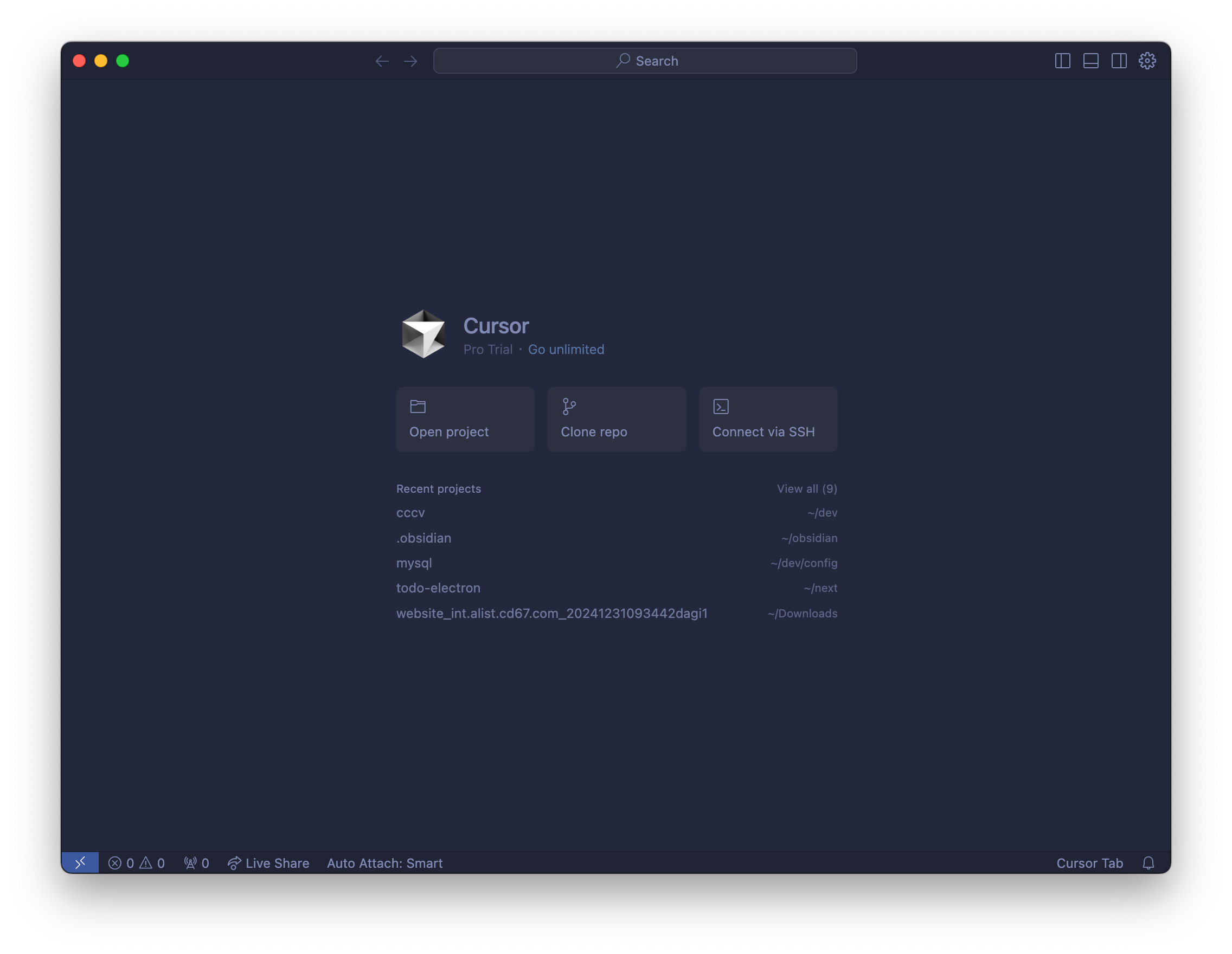Open the notifications bell
This screenshot has width=1232, height=954.
click(x=1148, y=863)
